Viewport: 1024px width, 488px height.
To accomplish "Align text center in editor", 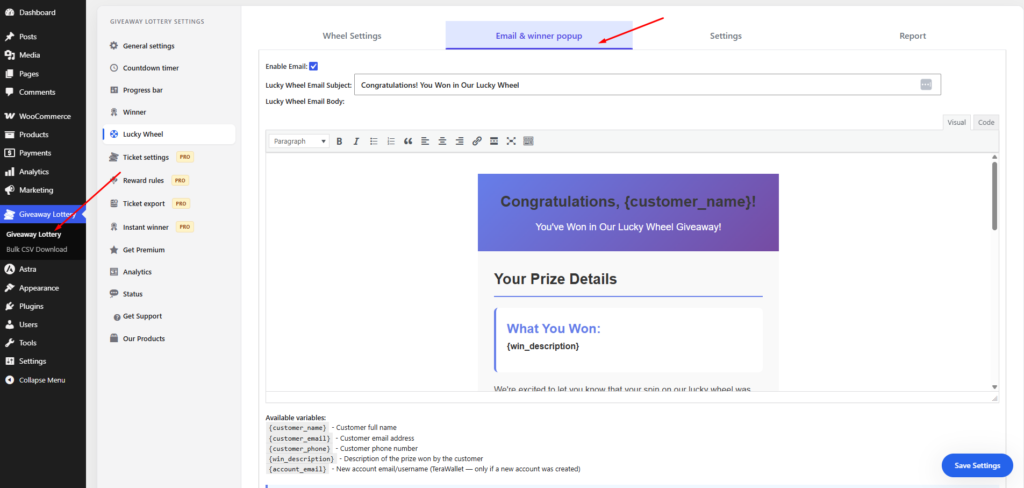I will 442,141.
